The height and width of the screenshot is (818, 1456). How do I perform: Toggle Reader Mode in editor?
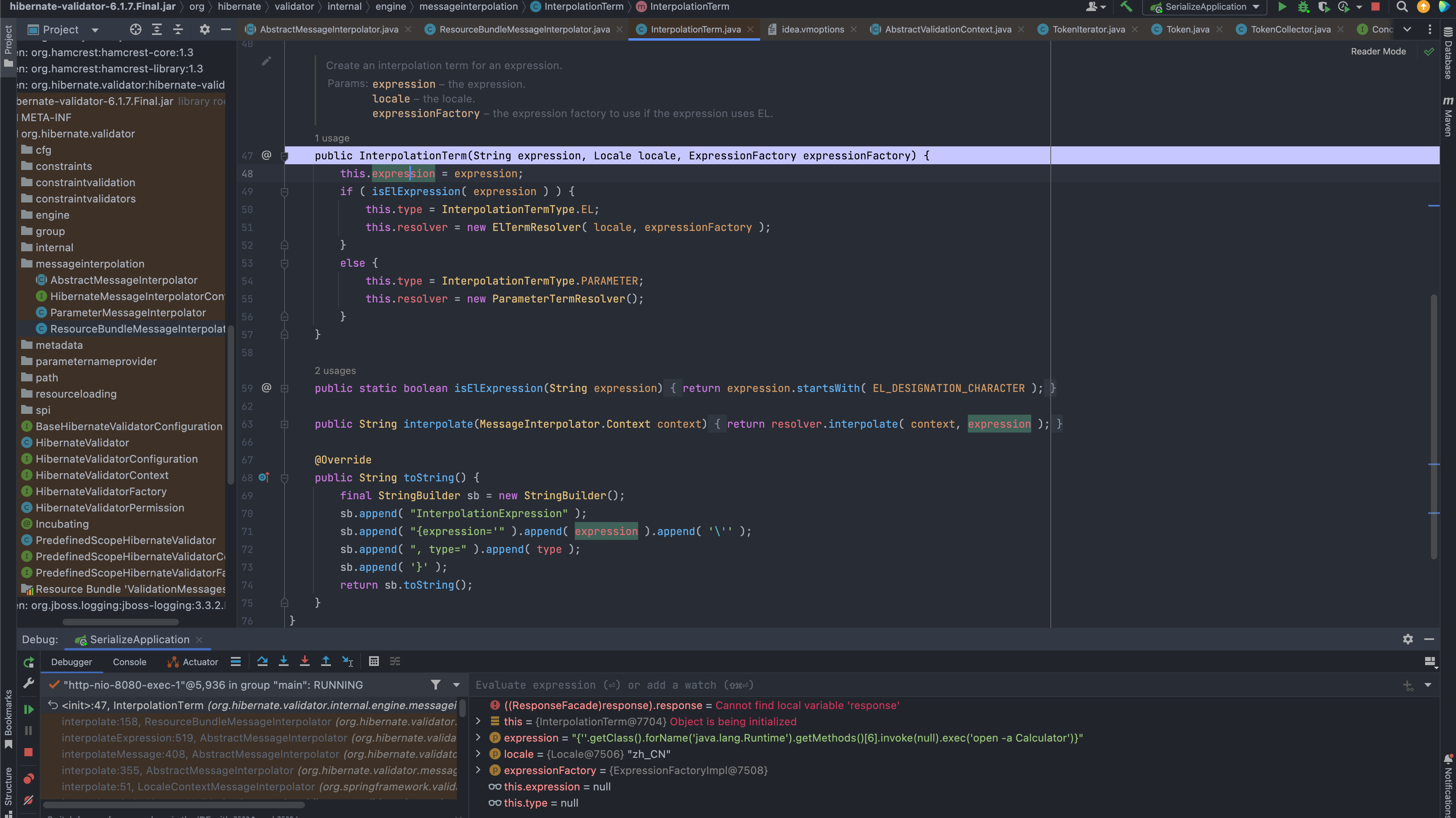(x=1378, y=52)
